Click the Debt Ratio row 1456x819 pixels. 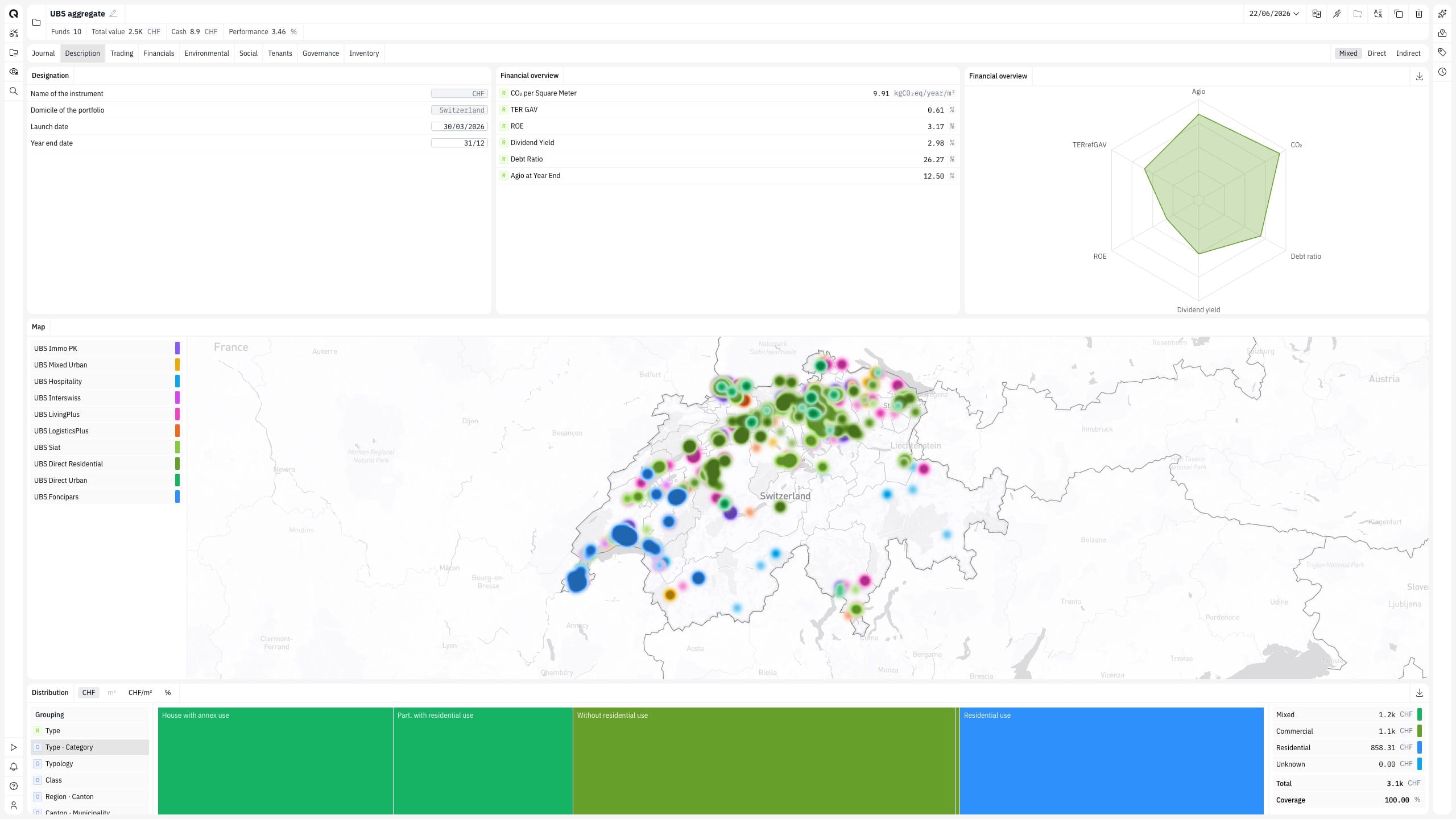pos(727,160)
